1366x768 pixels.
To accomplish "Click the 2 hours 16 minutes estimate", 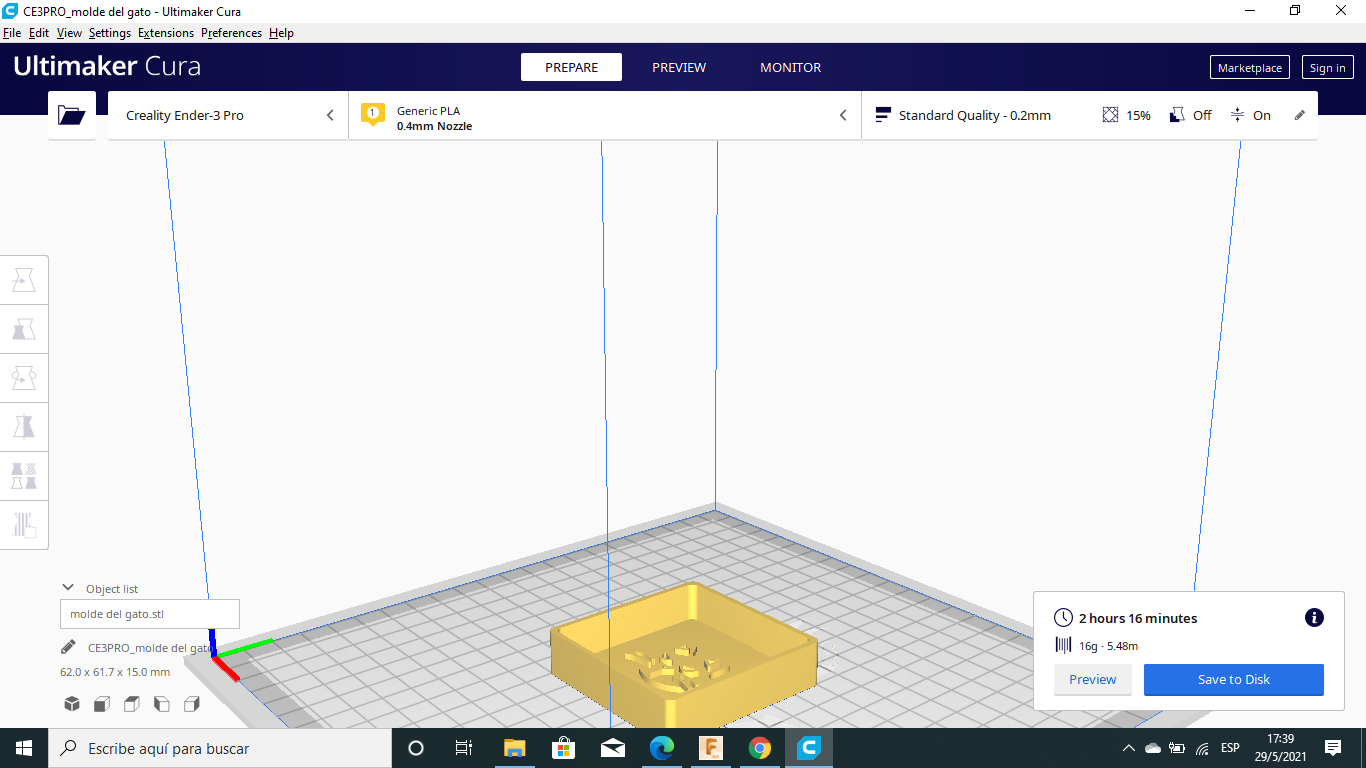I will (1138, 618).
